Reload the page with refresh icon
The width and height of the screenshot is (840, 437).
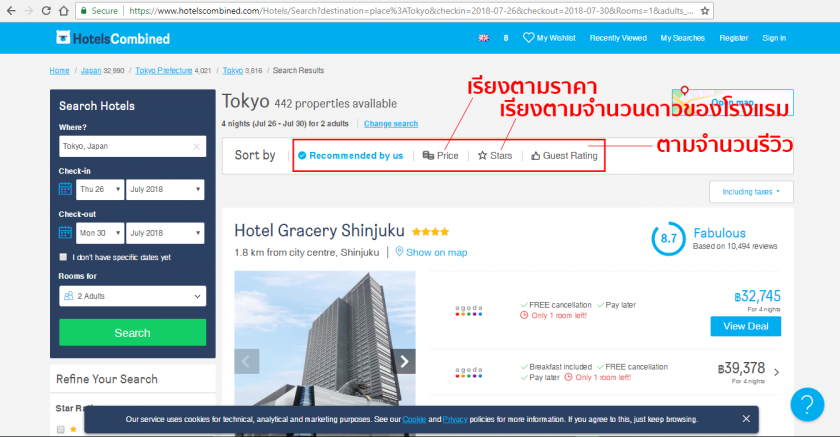(x=46, y=11)
